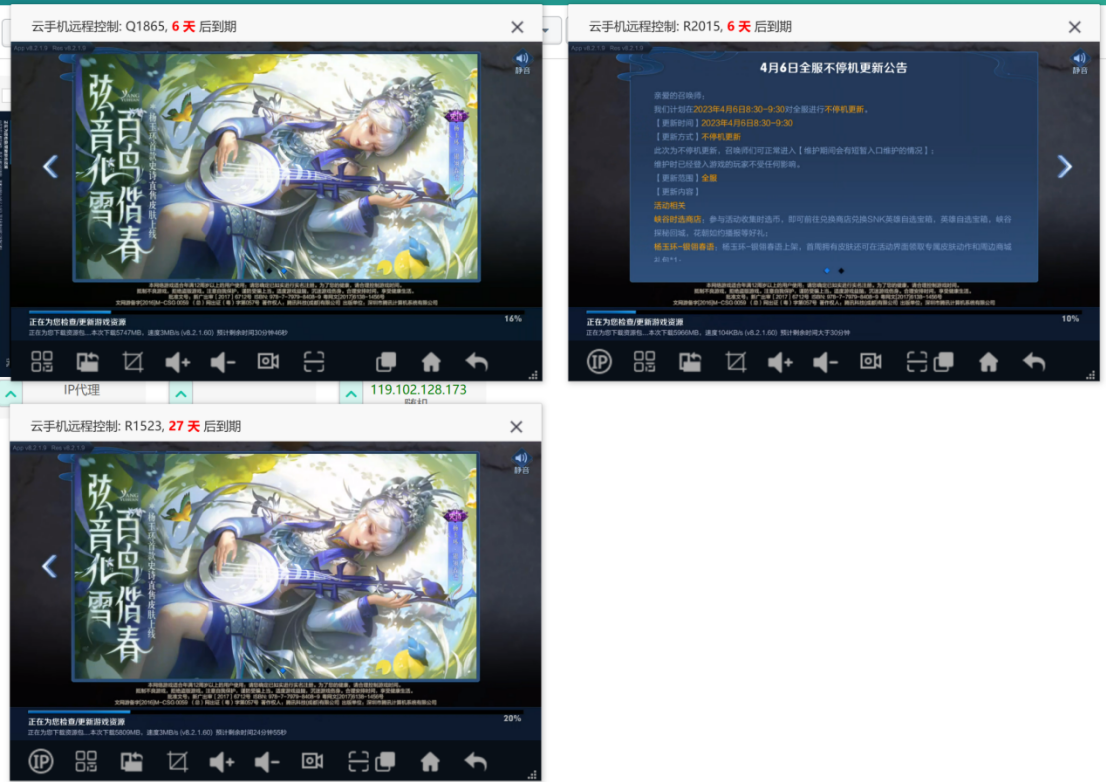Click the home icon in Q1865 window
This screenshot has height=782, width=1106.
coord(431,361)
